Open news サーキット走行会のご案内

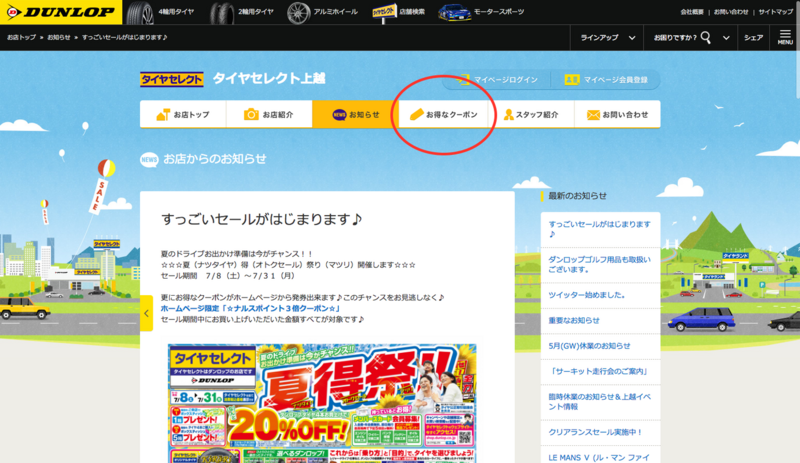point(600,372)
